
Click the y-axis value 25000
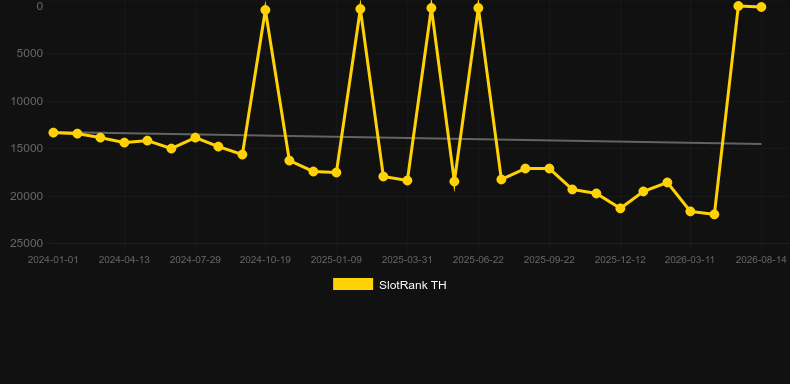click(27, 243)
